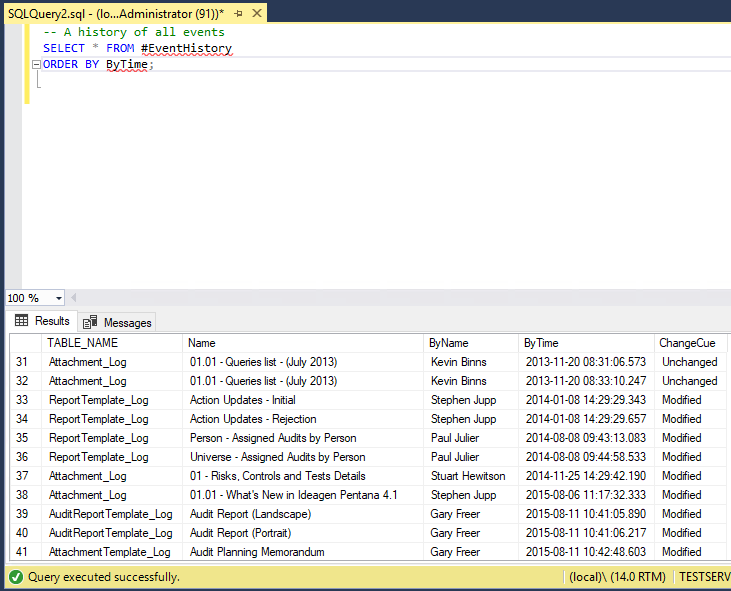
Task: Click the TABLE_NAME column header
Action: click(112, 343)
